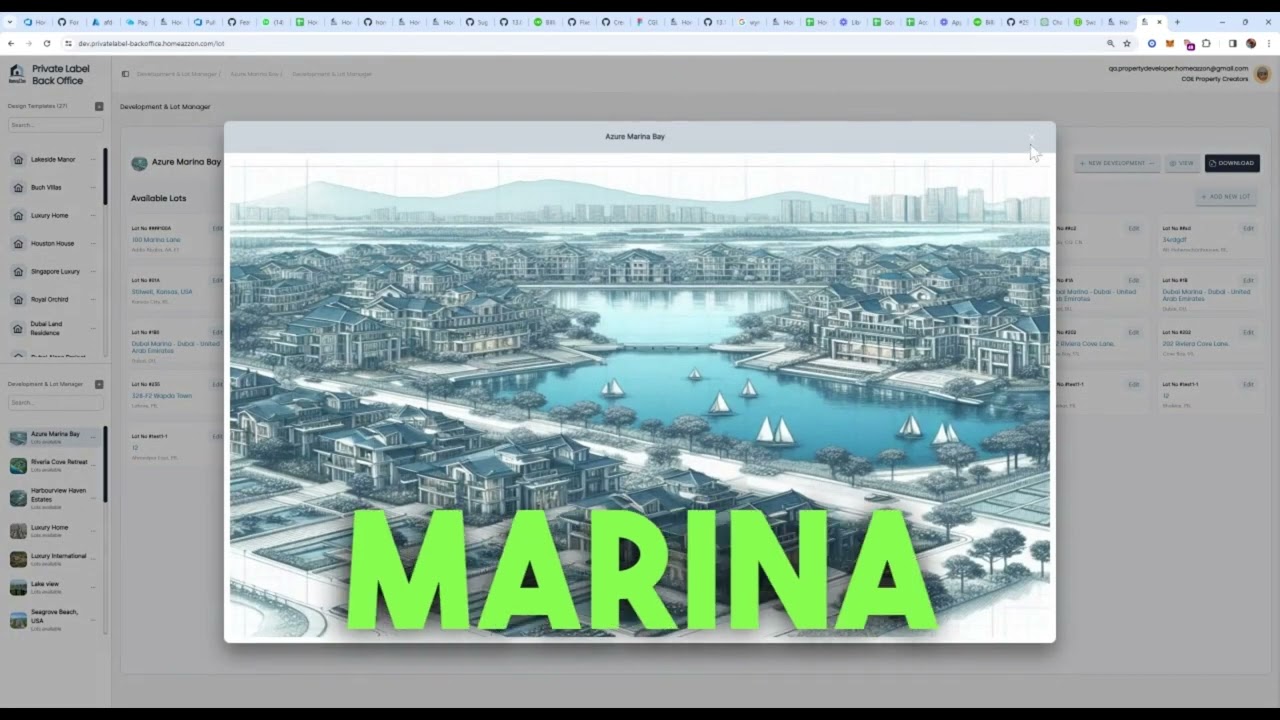Open Luxury Home design template
Image resolution: width=1280 pixels, height=720 pixels.
pyautogui.click(x=49, y=215)
